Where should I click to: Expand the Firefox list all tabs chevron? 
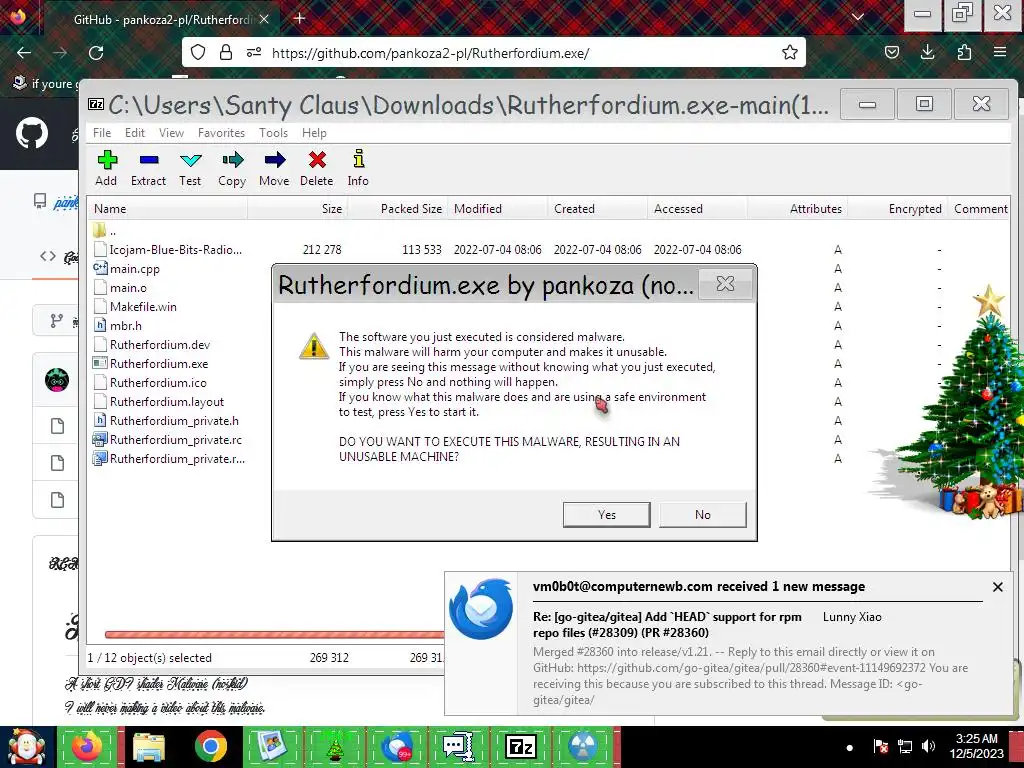pyautogui.click(x=858, y=18)
